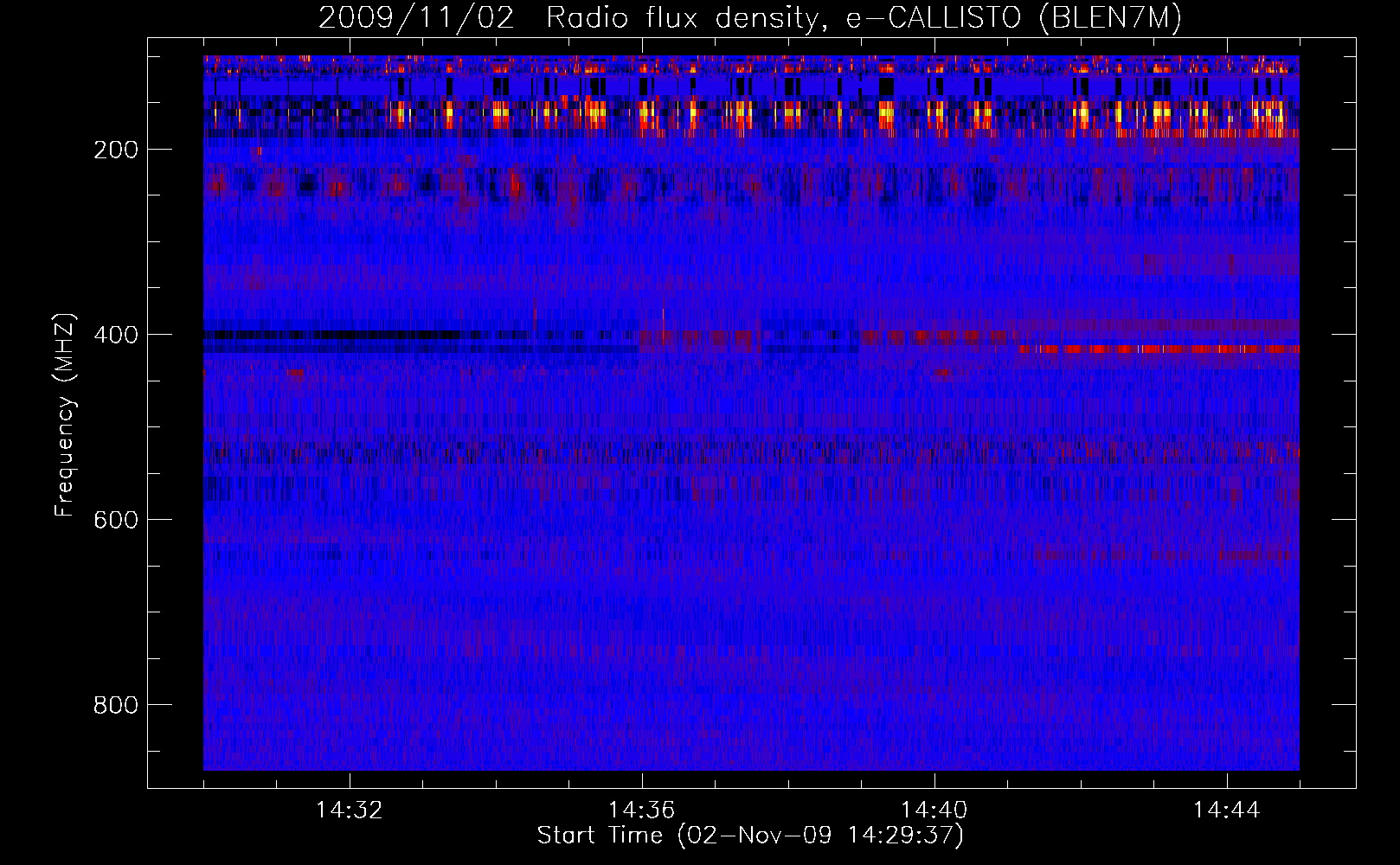Click the '800' frequency tick label
Image resolution: width=1400 pixels, height=865 pixels.
point(116,705)
